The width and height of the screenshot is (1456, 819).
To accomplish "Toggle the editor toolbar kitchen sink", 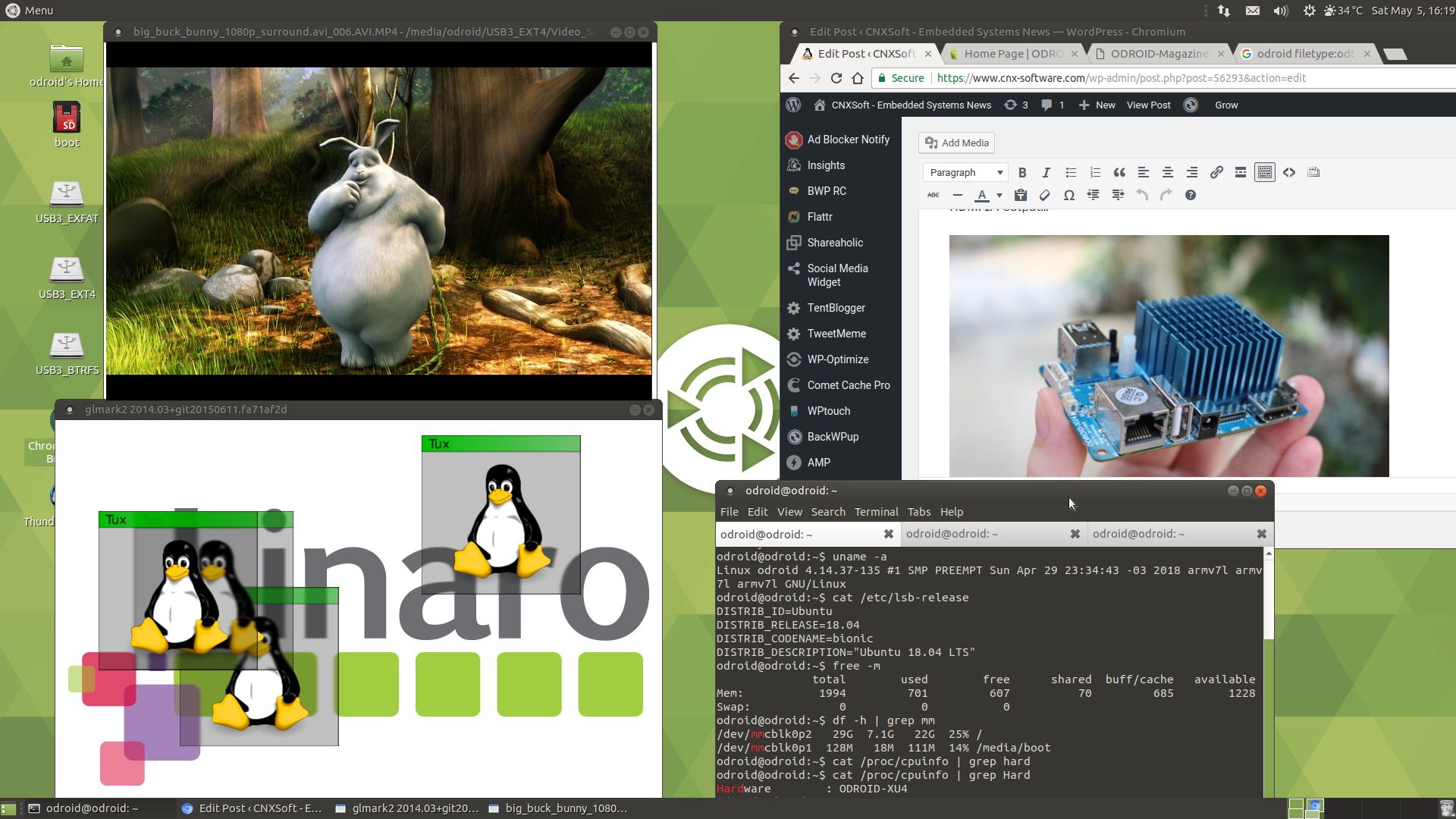I will (x=1265, y=173).
